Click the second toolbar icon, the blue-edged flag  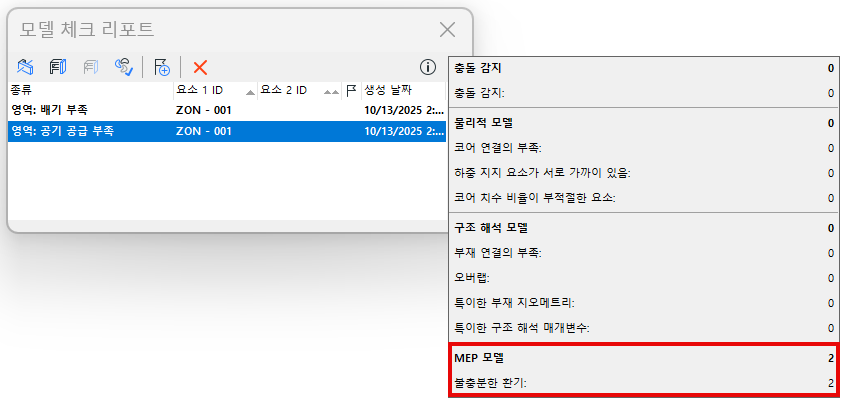(58, 67)
